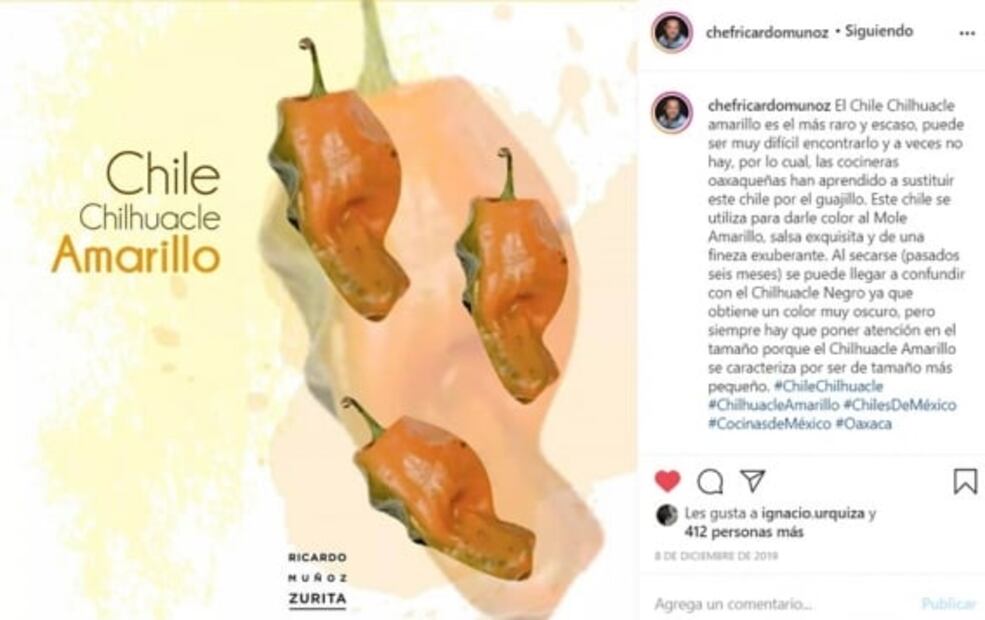The image size is (985, 620).
Task: View the 412 personas más likes list
Action: click(744, 532)
